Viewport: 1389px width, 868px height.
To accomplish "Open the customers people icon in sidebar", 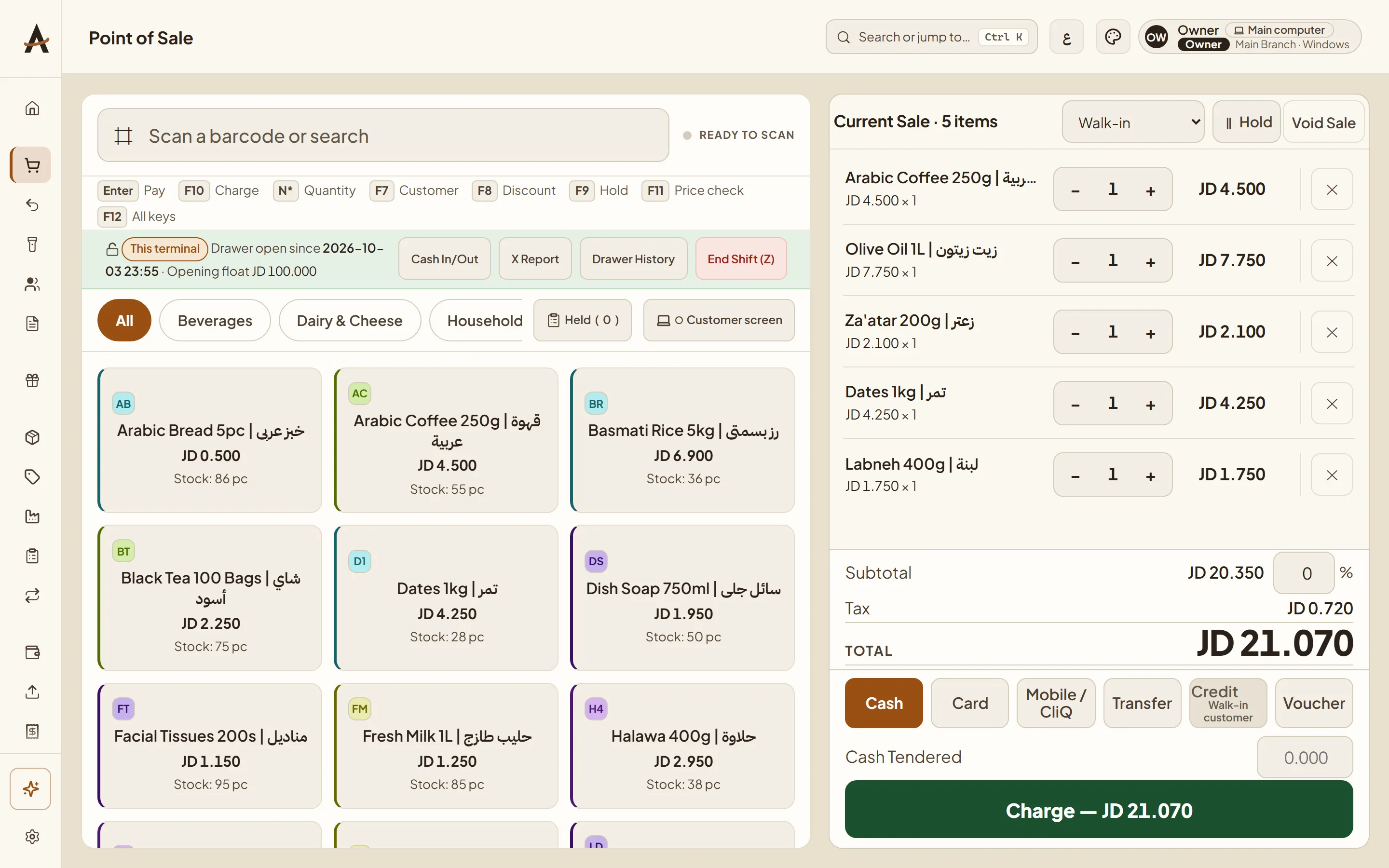I will click(x=32, y=284).
